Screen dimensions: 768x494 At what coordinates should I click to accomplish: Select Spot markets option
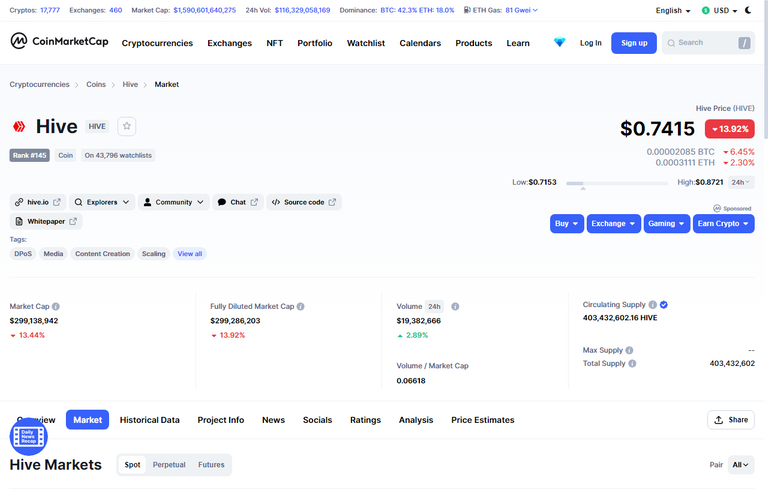pyautogui.click(x=132, y=465)
